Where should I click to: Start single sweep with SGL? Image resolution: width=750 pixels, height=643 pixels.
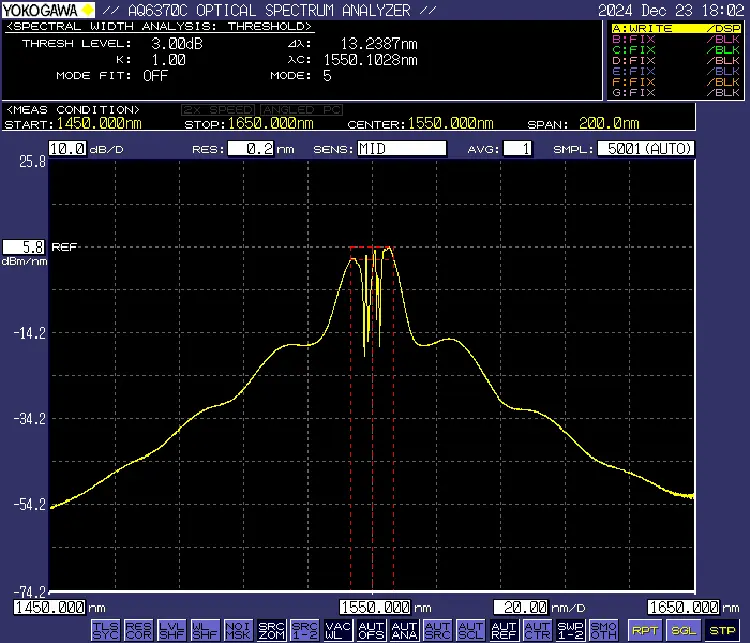tap(684, 630)
